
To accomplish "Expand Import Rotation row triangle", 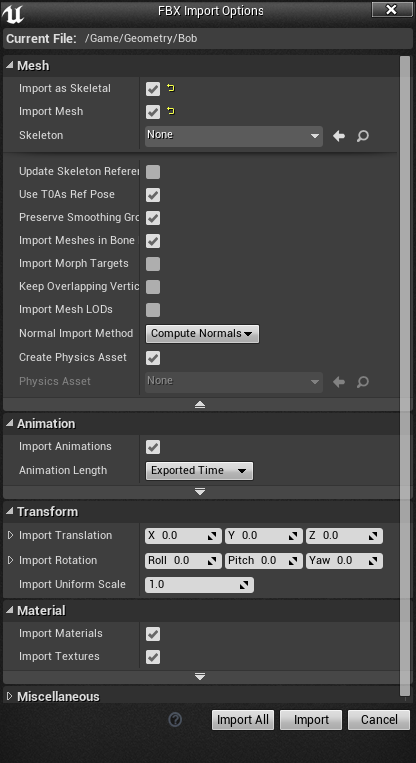I will 10,560.
